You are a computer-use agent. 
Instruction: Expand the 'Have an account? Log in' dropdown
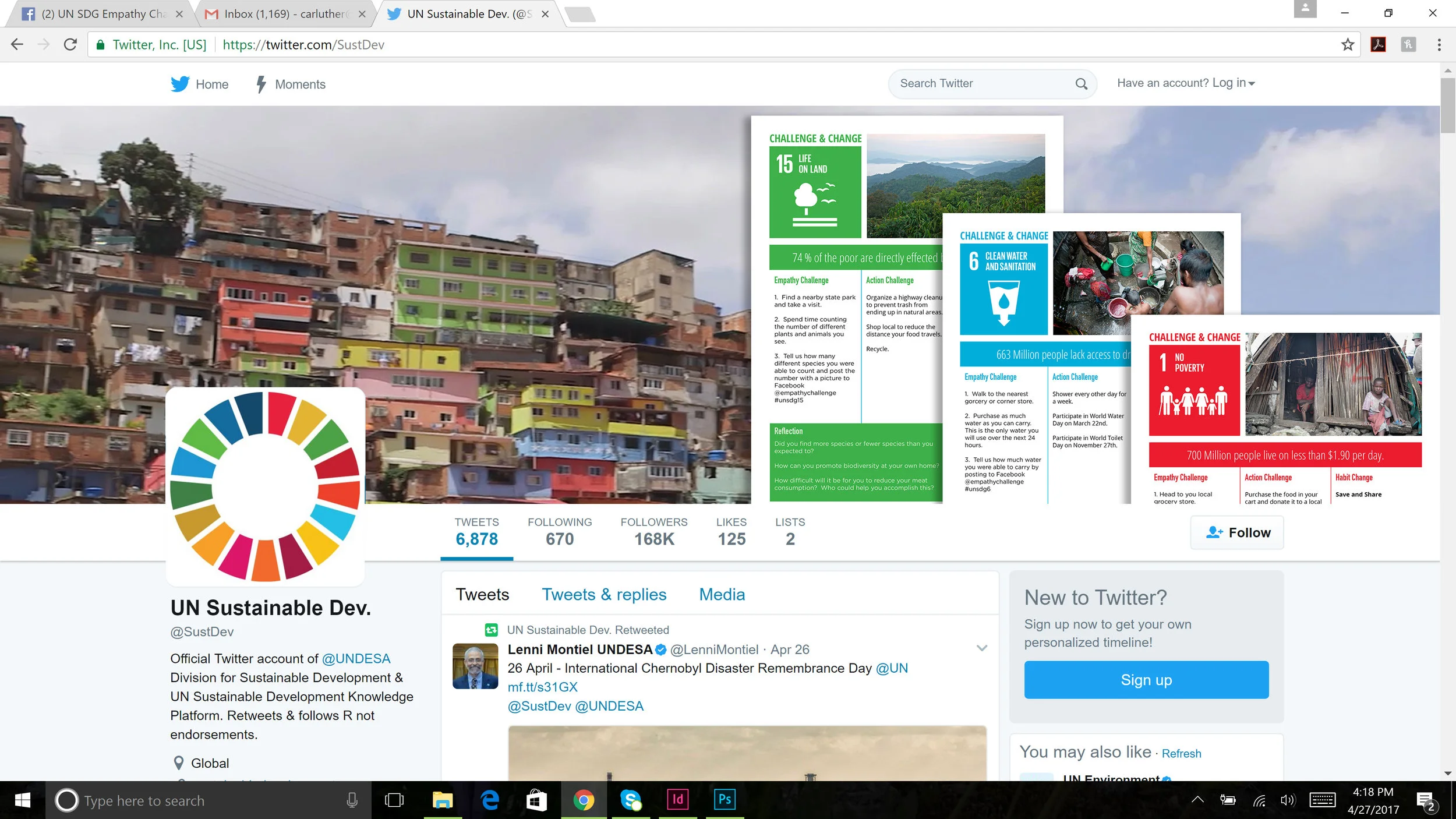coord(1186,83)
